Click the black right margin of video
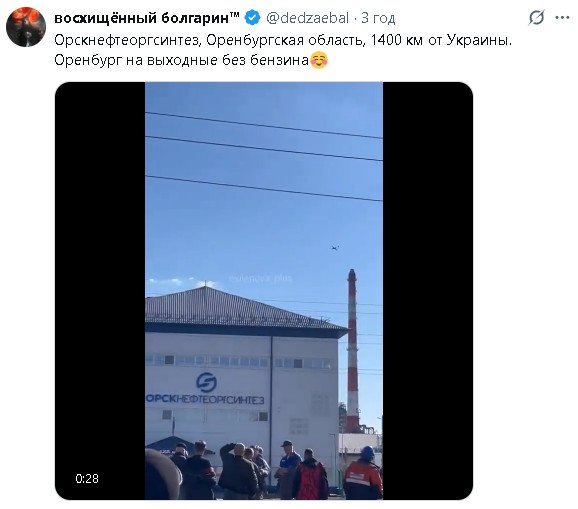 coord(428,290)
